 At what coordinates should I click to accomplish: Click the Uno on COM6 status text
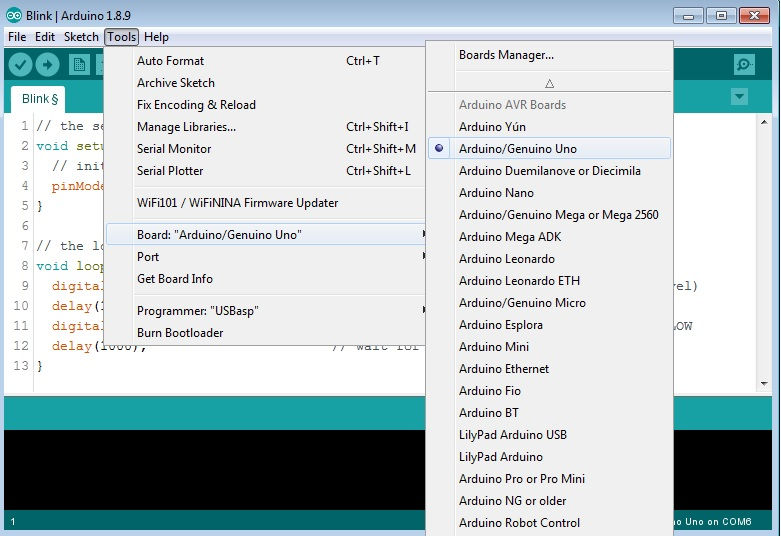(x=712, y=522)
